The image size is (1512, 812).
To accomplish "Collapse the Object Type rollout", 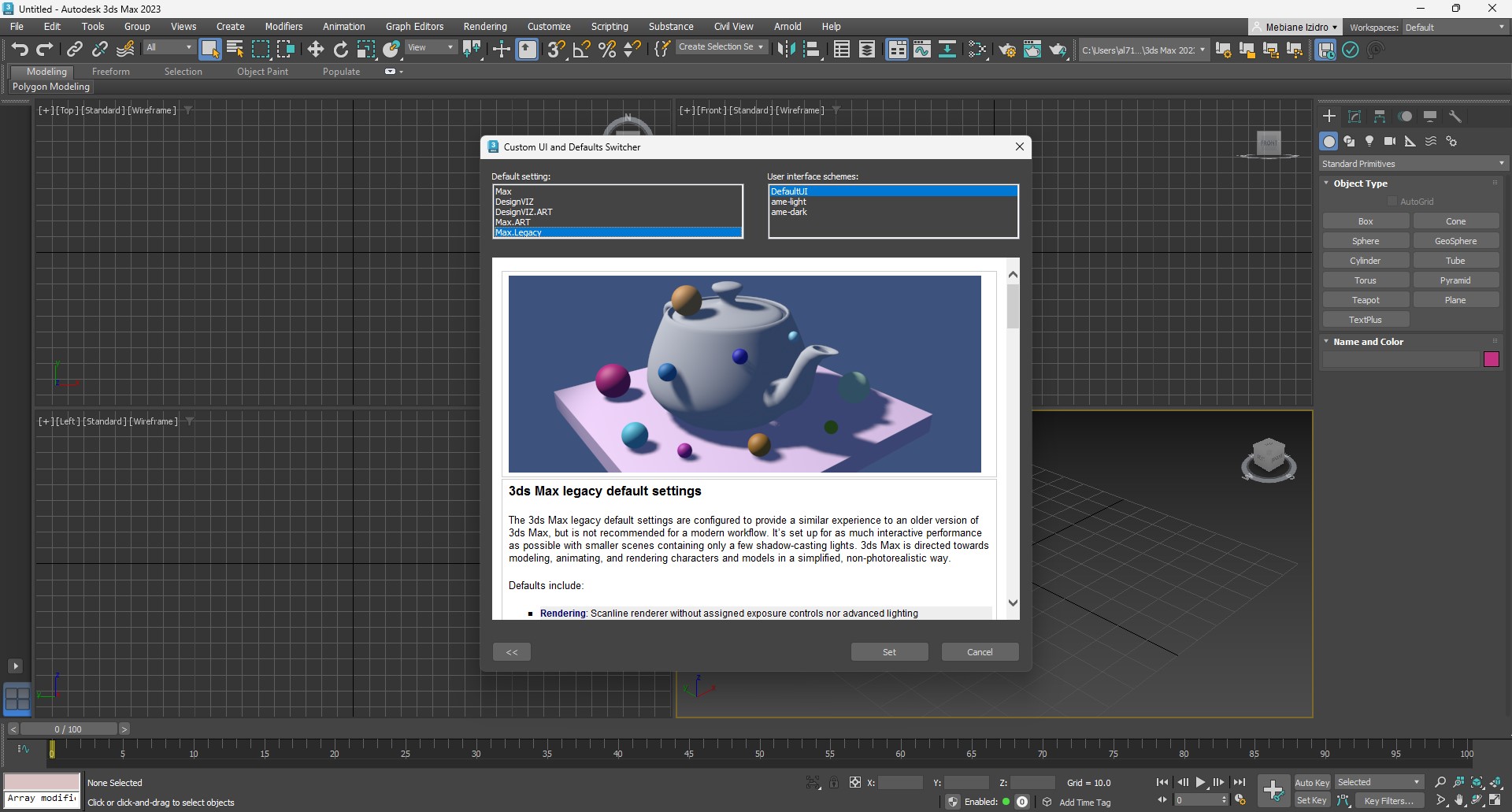I will coord(1360,184).
